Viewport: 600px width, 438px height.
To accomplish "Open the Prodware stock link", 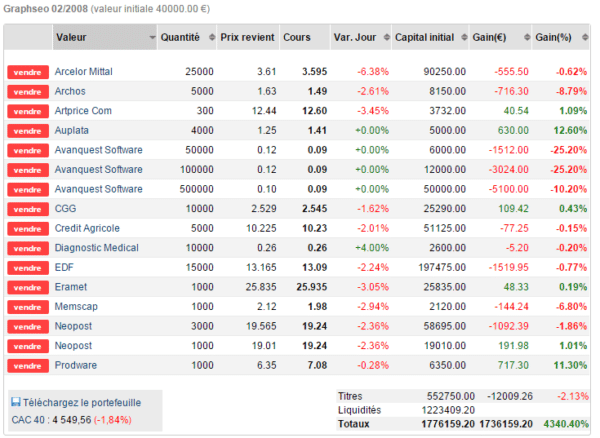I will [76, 365].
